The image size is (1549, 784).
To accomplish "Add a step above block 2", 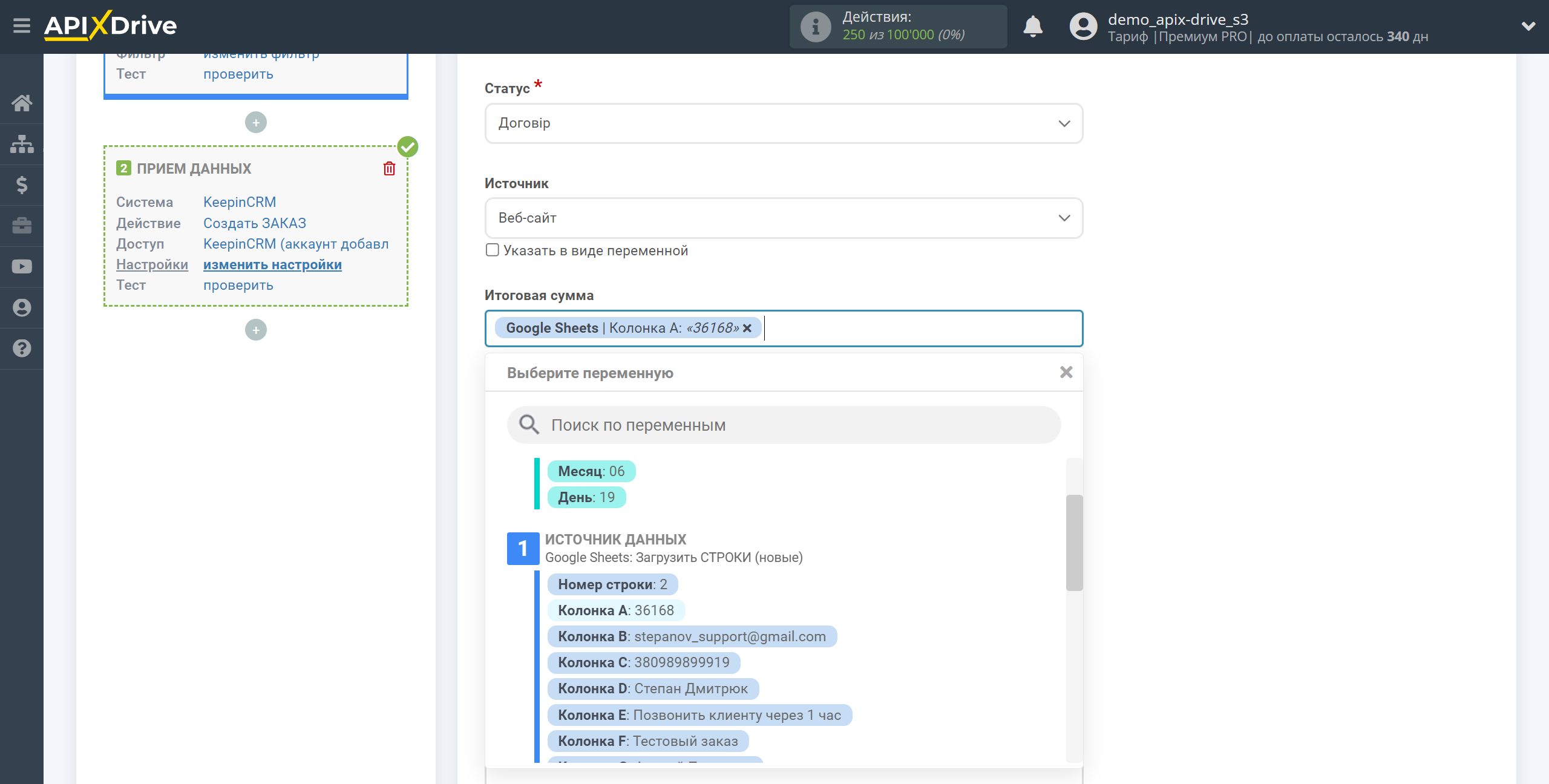I will (x=256, y=122).
